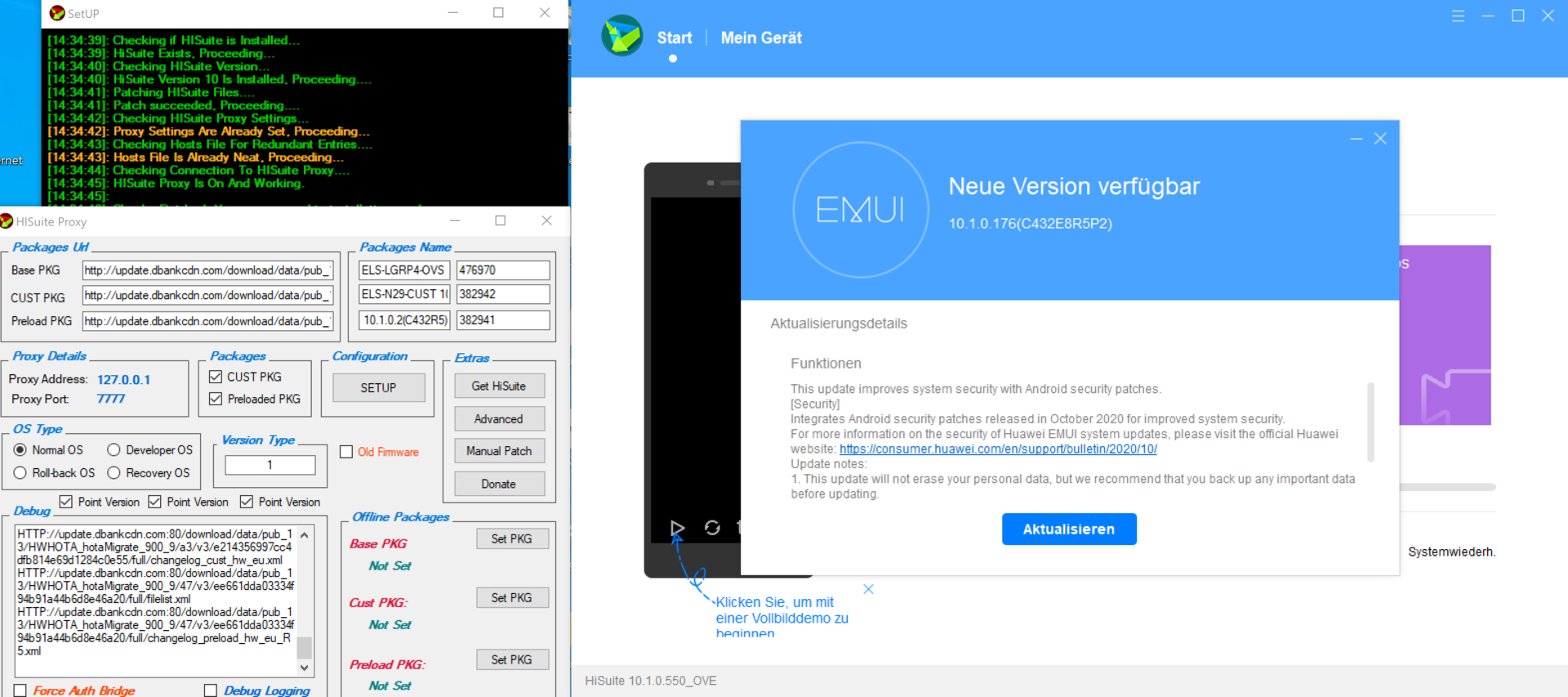1568x697 pixels.
Task: Select the Roll-back OS radio button
Action: [x=20, y=473]
